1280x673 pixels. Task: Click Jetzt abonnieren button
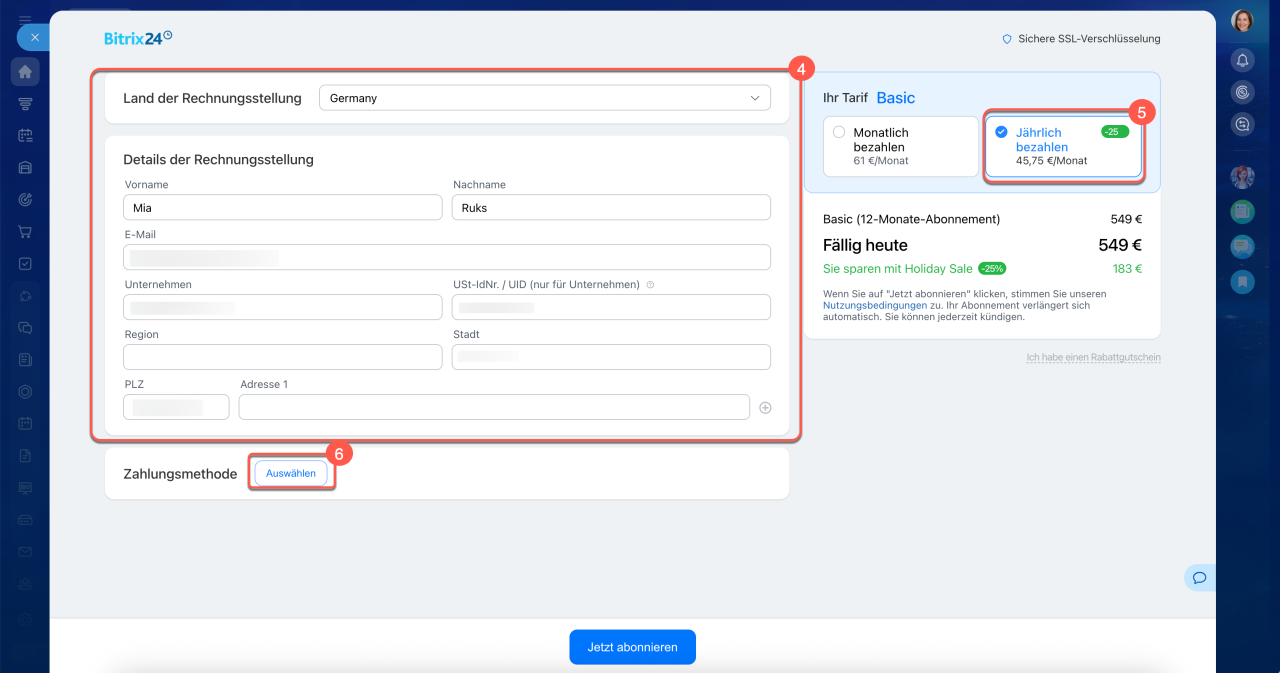coord(632,647)
